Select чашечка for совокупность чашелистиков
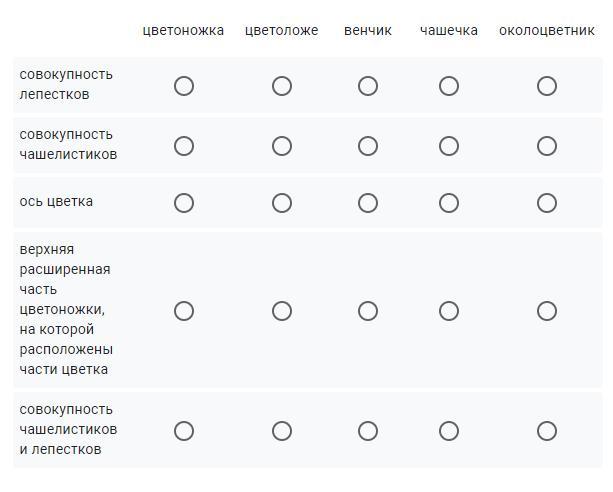The height and width of the screenshot is (492, 613). pyautogui.click(x=448, y=146)
